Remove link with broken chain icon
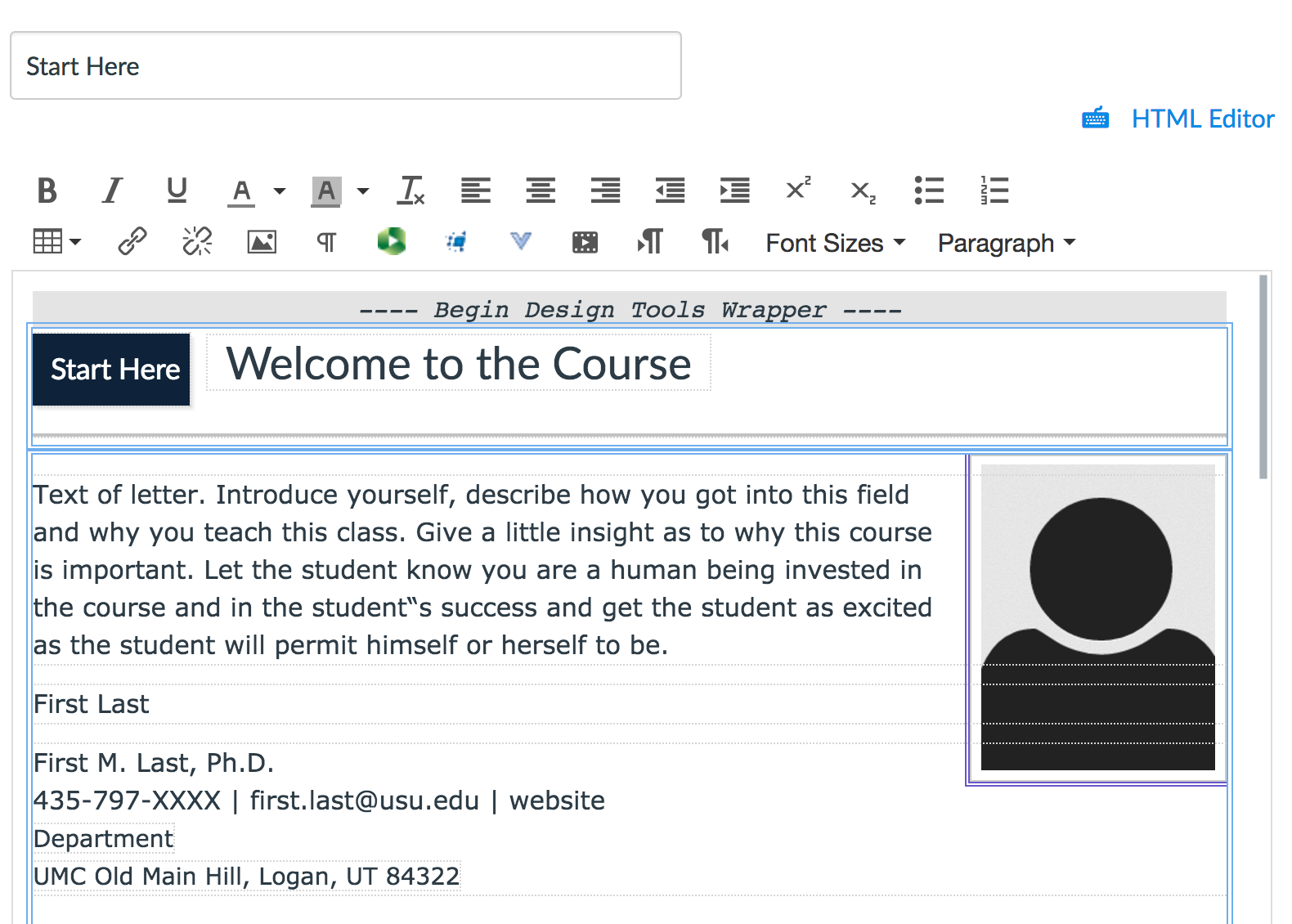The width and height of the screenshot is (1292, 924). click(x=197, y=242)
